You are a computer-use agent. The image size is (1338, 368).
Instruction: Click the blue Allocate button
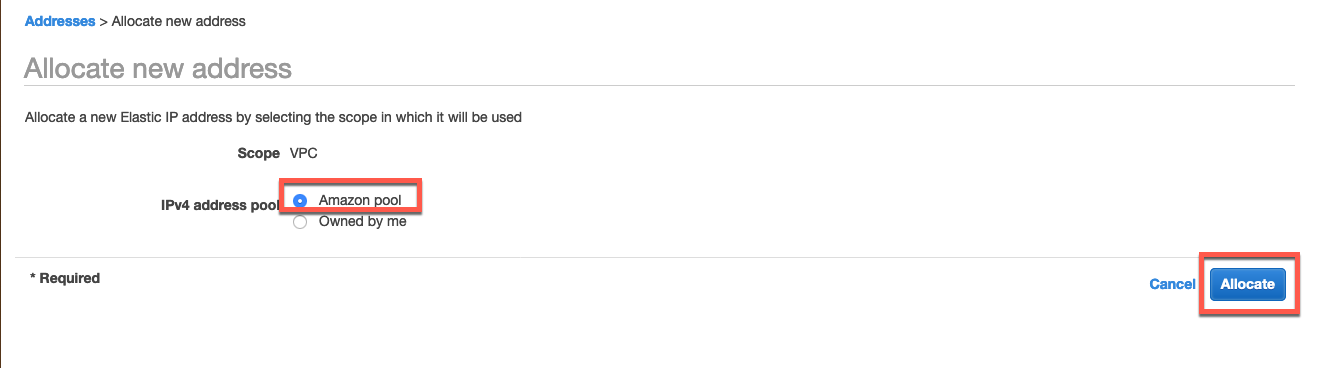click(1248, 284)
